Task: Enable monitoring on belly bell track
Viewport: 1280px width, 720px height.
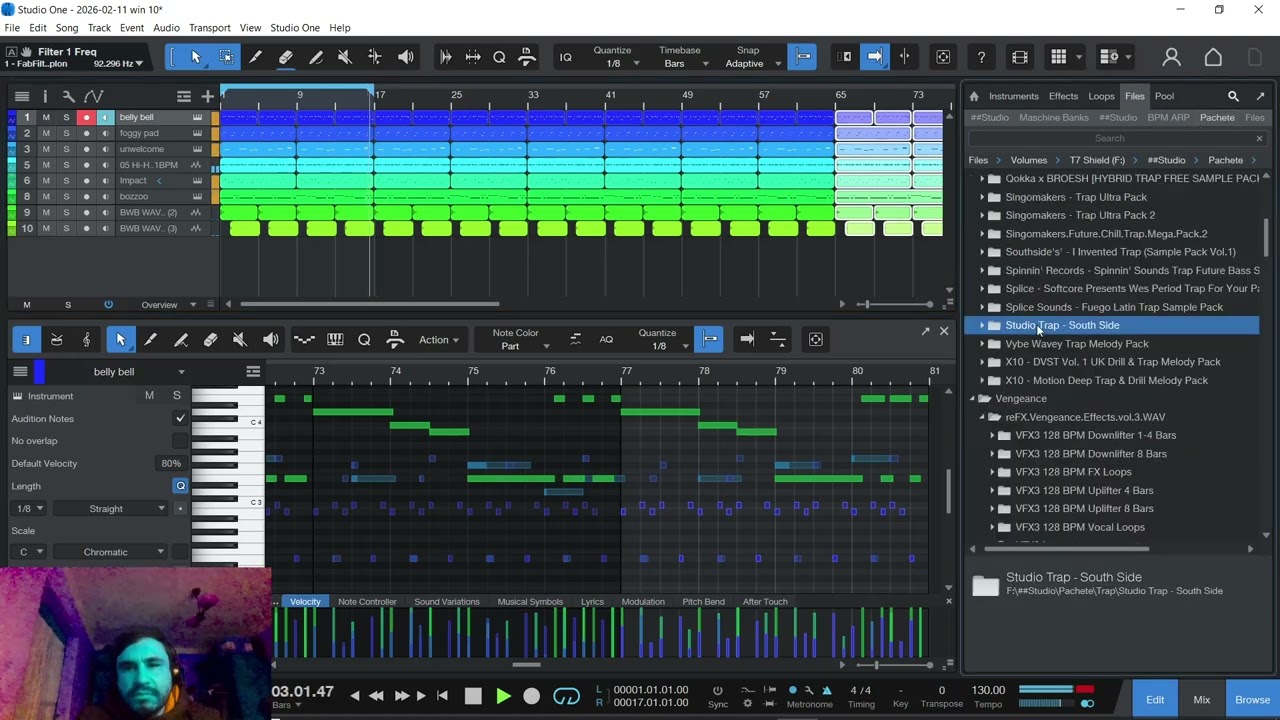Action: tap(105, 117)
